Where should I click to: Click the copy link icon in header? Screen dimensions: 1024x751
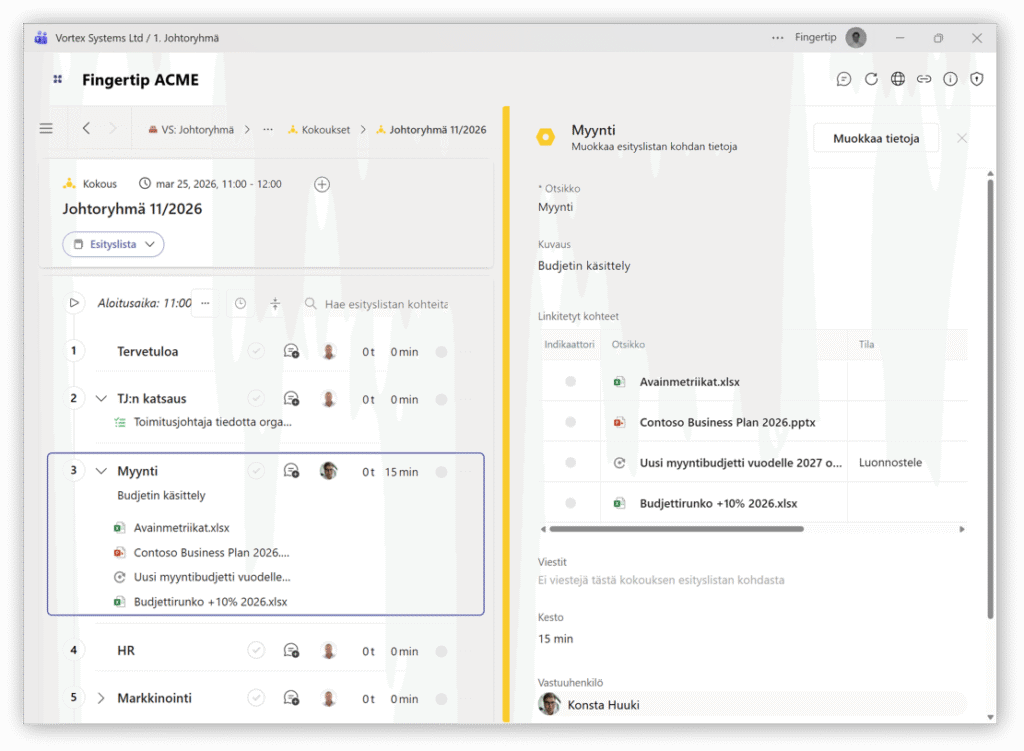pos(924,79)
